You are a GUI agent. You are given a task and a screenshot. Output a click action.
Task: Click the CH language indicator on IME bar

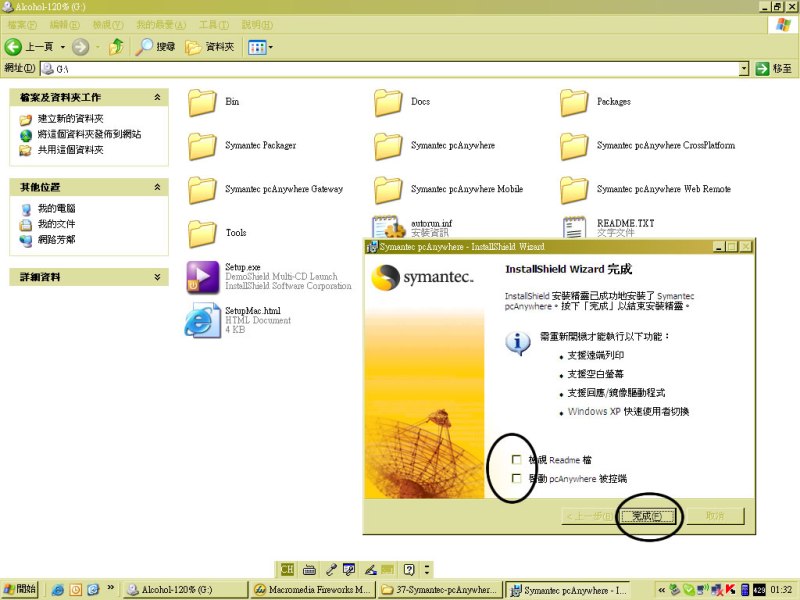point(287,569)
